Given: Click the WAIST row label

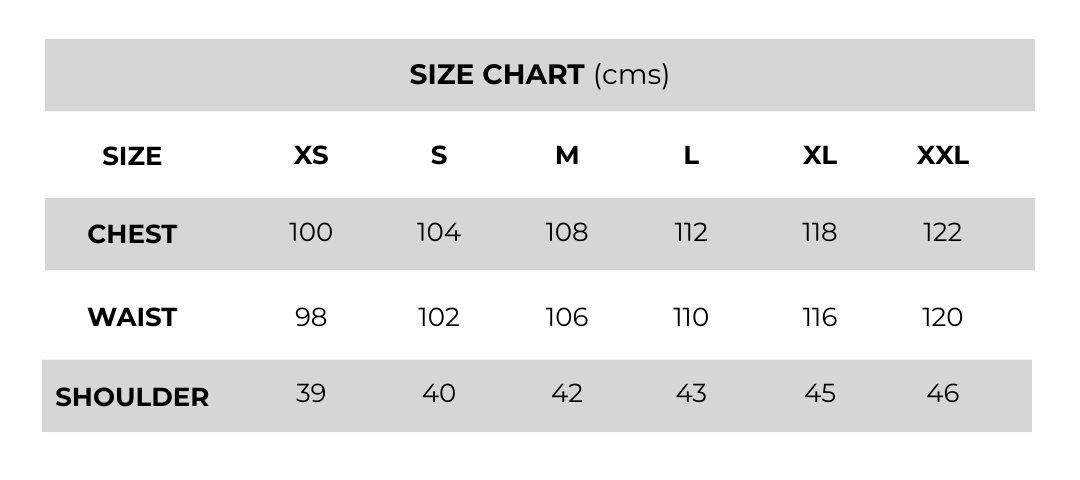Looking at the screenshot, I should tap(132, 317).
